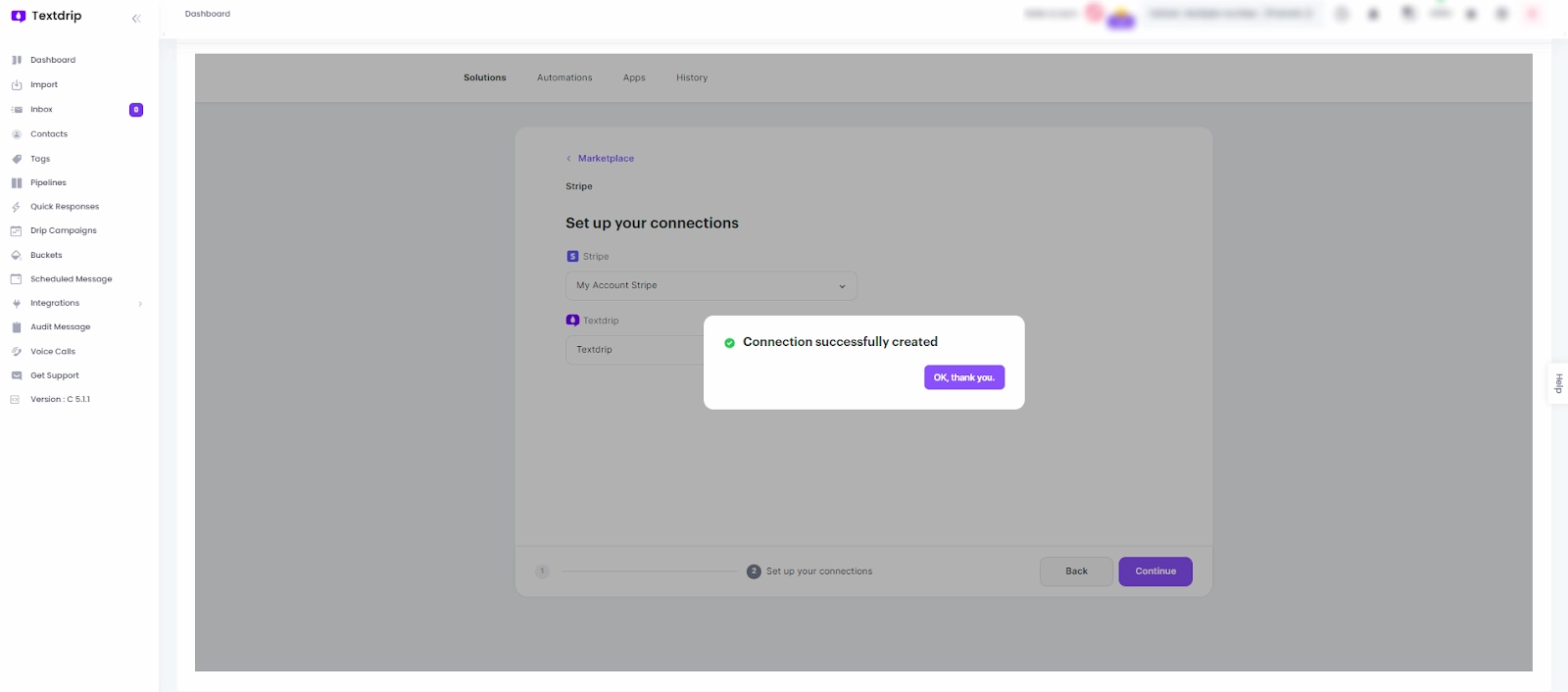
Task: Expand Integrations submenu arrow
Action: click(x=140, y=304)
